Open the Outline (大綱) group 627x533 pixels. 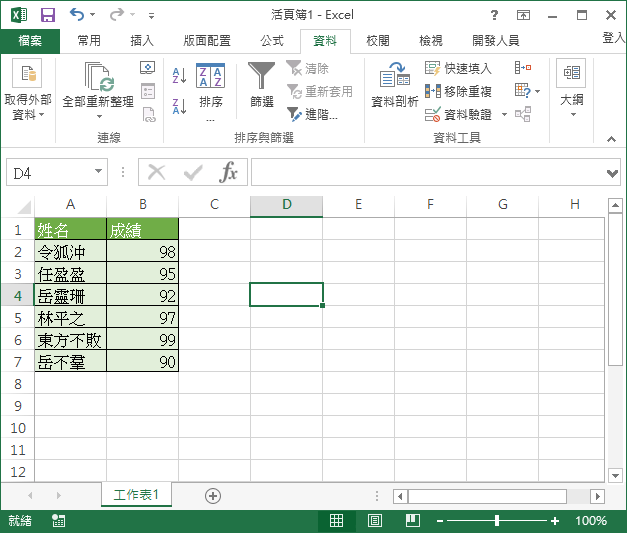[572, 89]
